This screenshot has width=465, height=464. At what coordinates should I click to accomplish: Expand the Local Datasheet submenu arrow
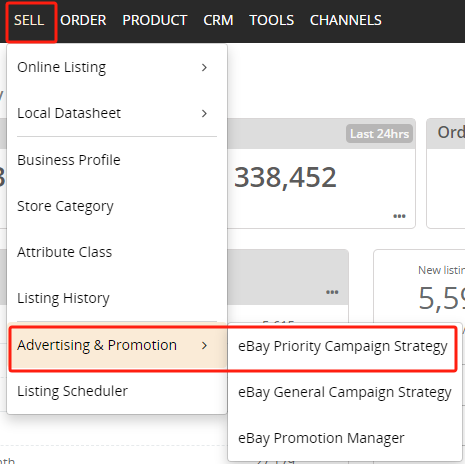pyautogui.click(x=204, y=114)
